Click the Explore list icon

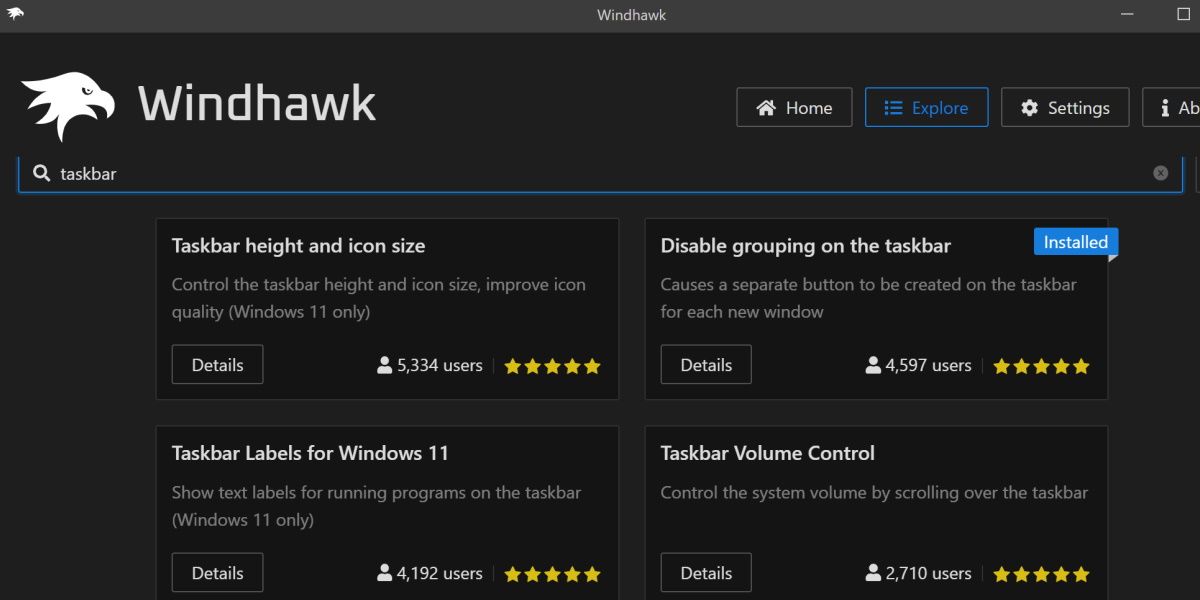point(893,107)
